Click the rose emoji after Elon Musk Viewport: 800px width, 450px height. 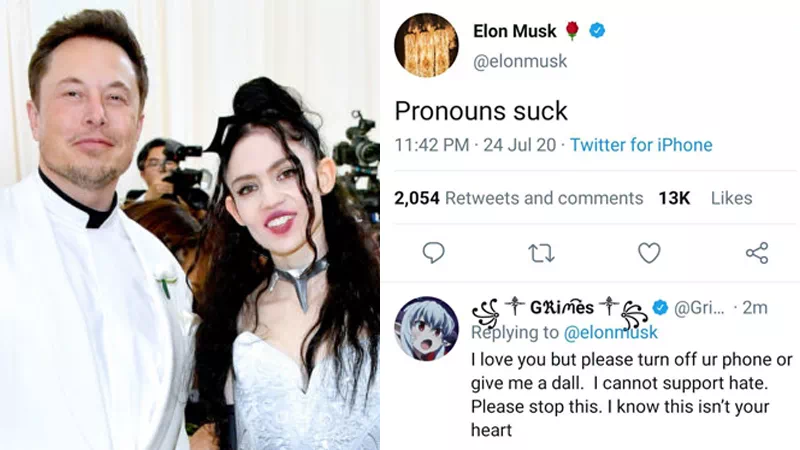click(x=572, y=31)
